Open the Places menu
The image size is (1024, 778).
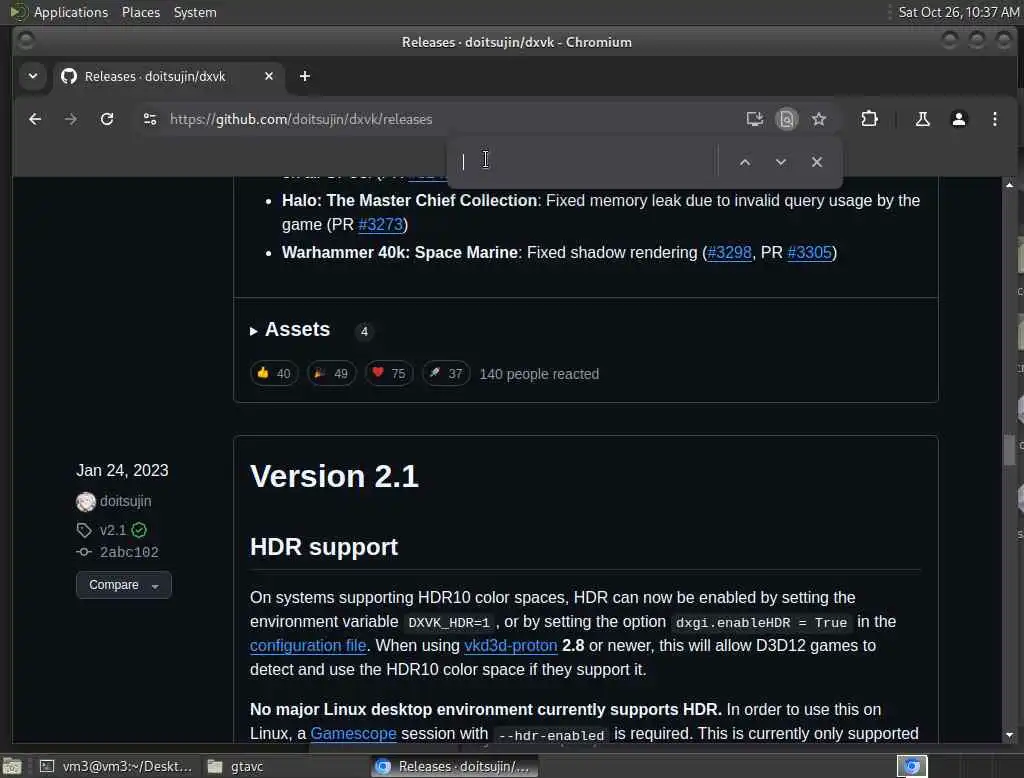[x=140, y=12]
